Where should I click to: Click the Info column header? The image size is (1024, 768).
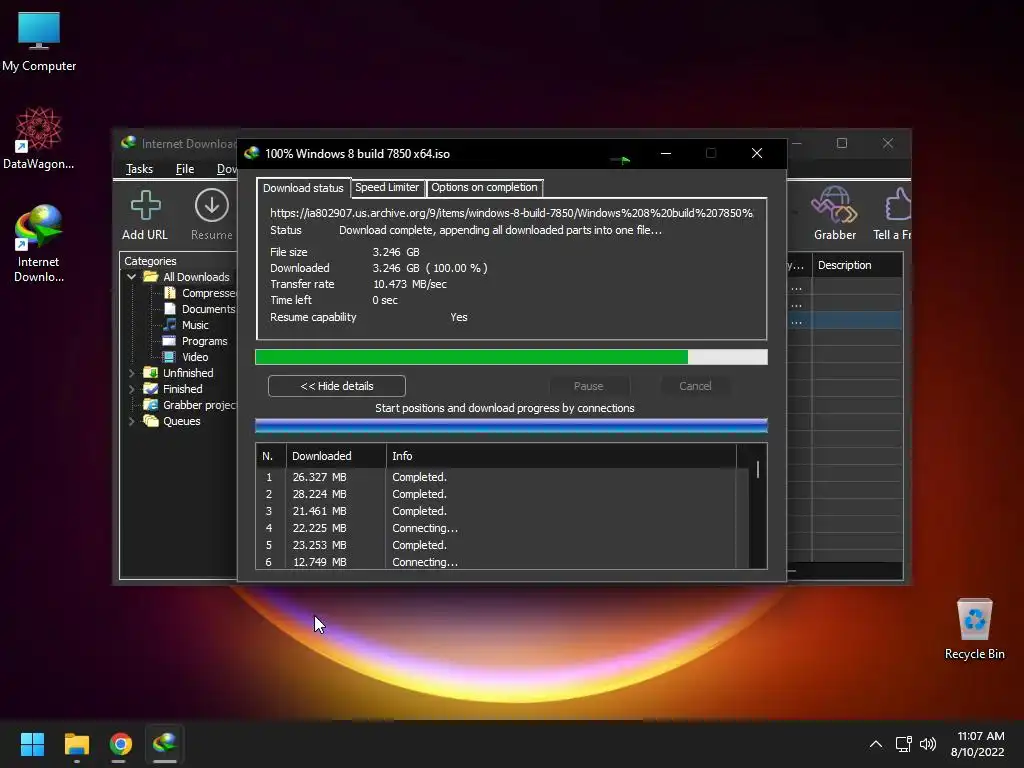(x=561, y=456)
